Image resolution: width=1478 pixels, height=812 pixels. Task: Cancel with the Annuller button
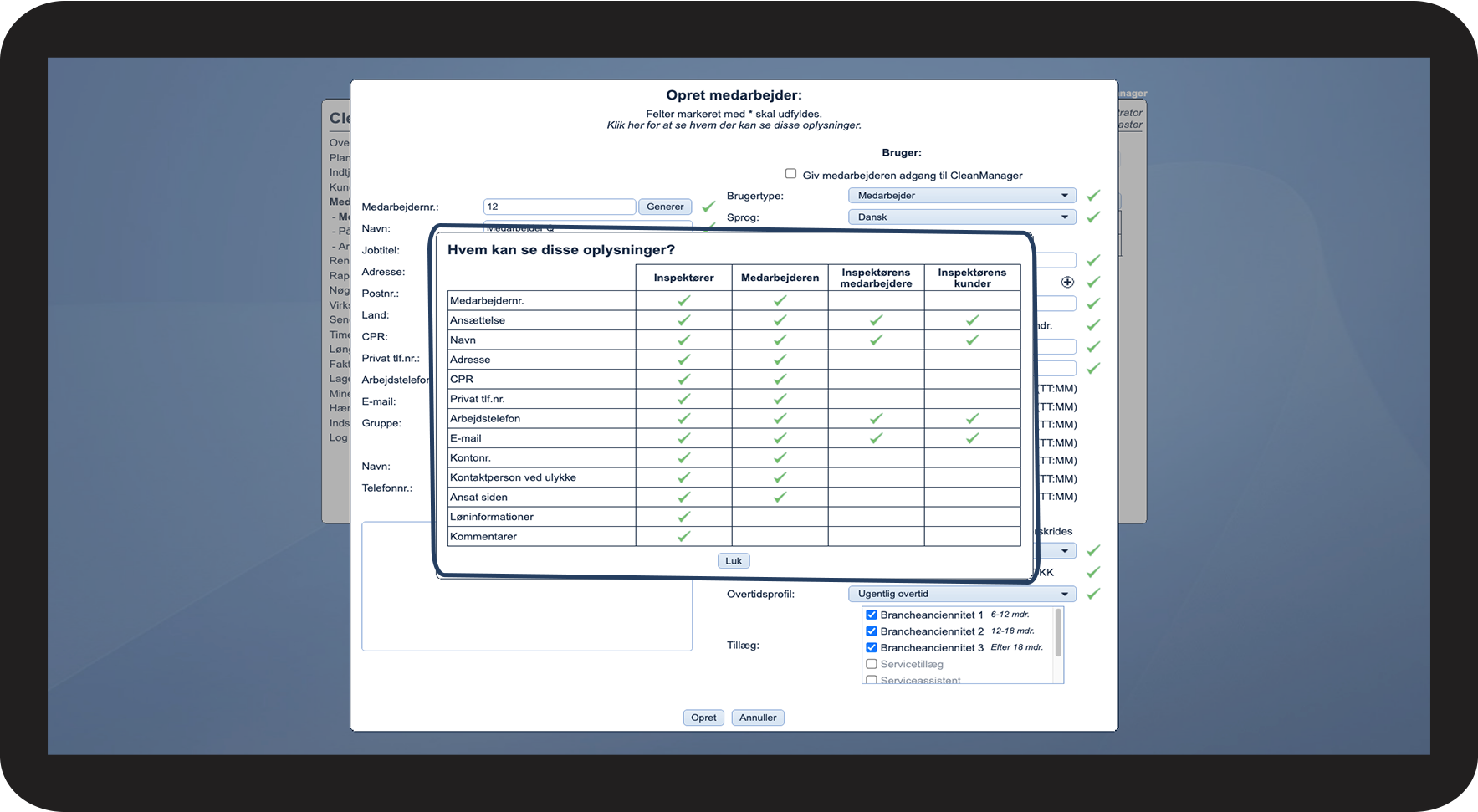pyautogui.click(x=758, y=718)
